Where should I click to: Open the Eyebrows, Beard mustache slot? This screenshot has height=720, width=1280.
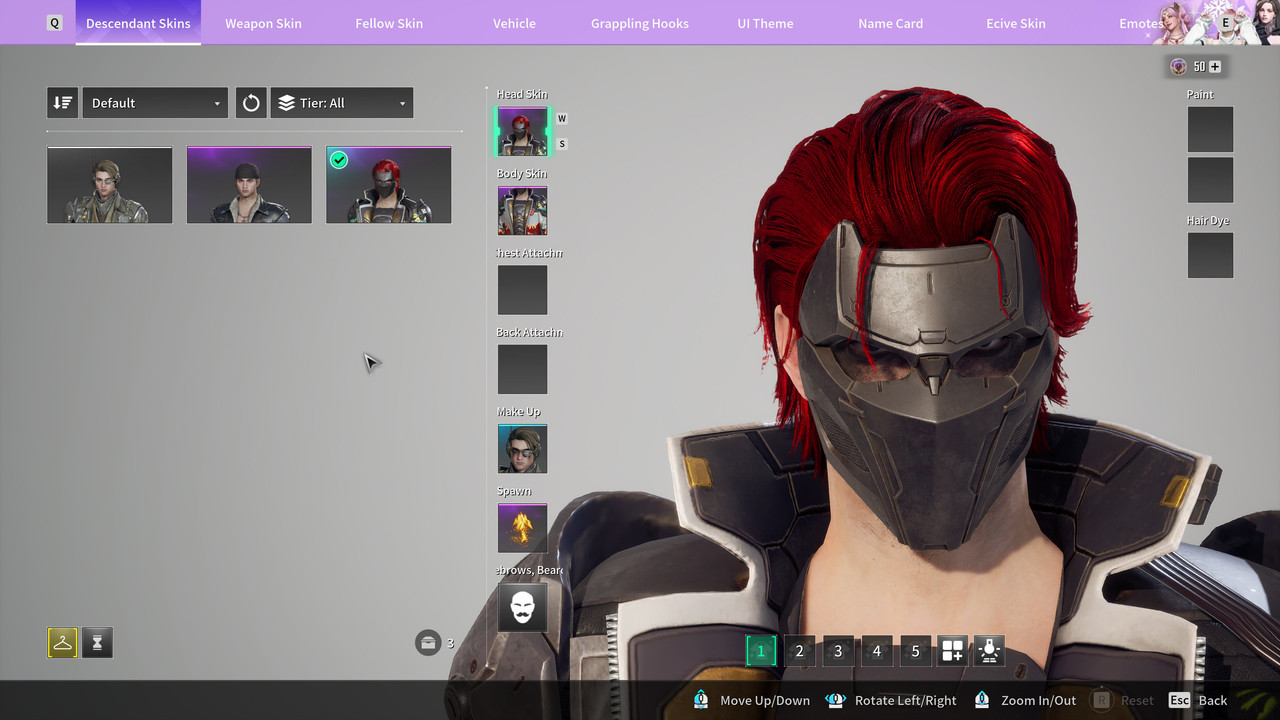point(522,607)
